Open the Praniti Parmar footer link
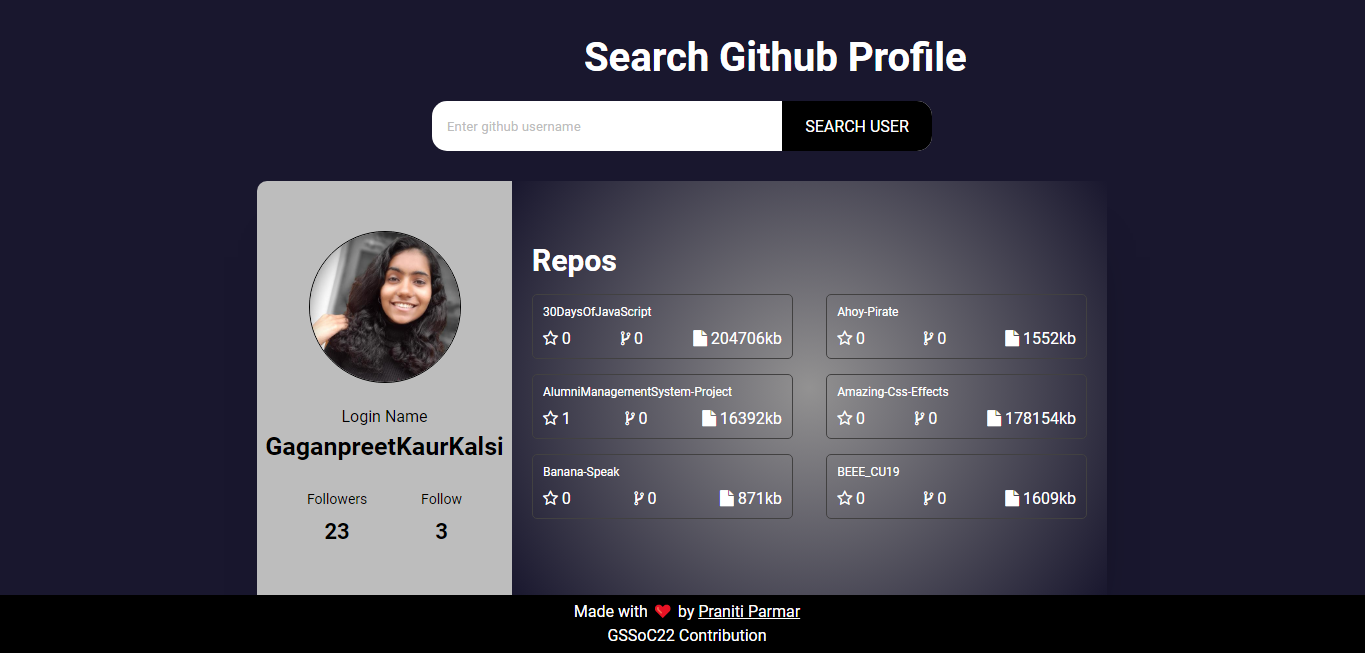 pyautogui.click(x=748, y=612)
